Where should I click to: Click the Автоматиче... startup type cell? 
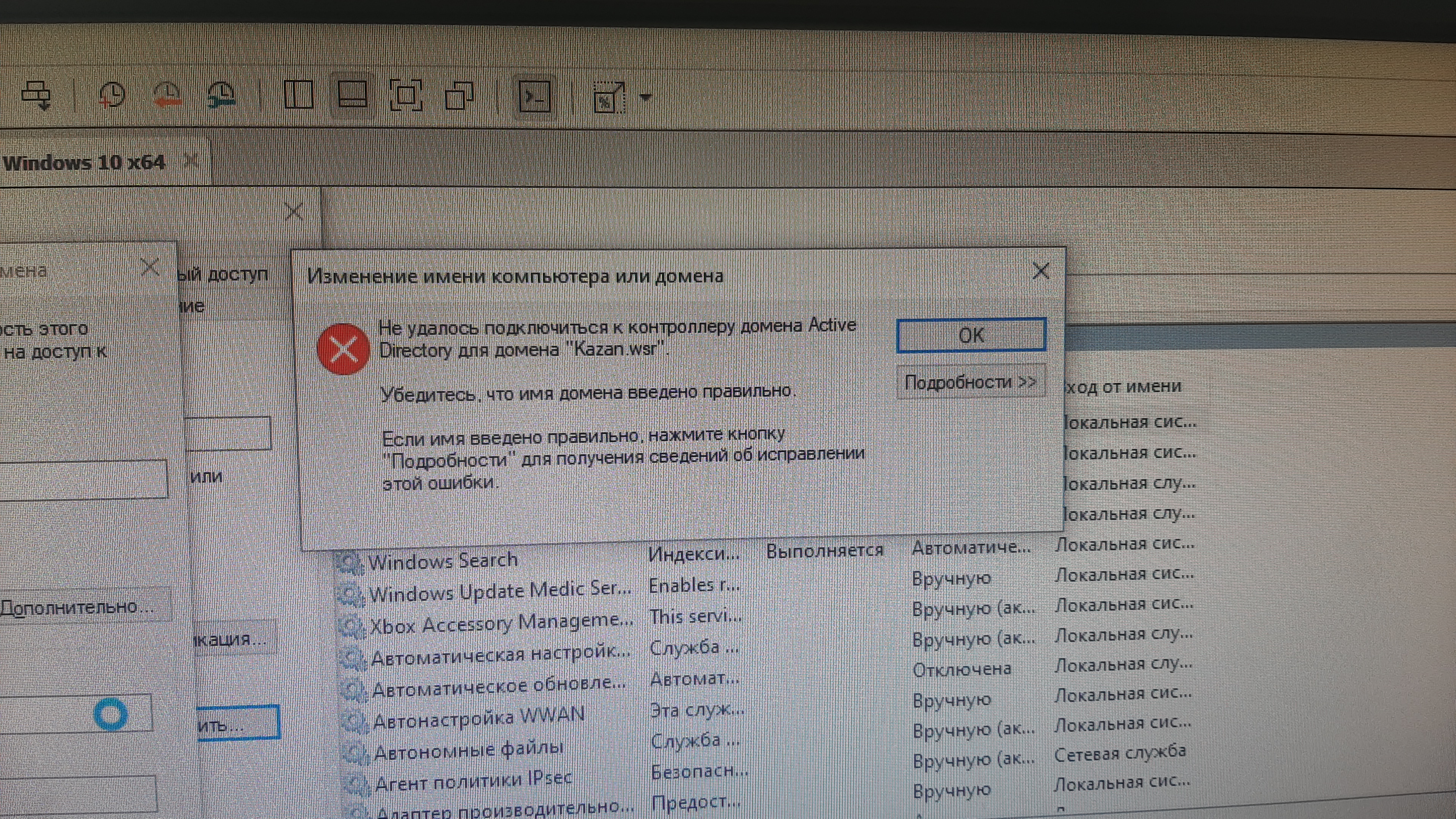point(971,547)
